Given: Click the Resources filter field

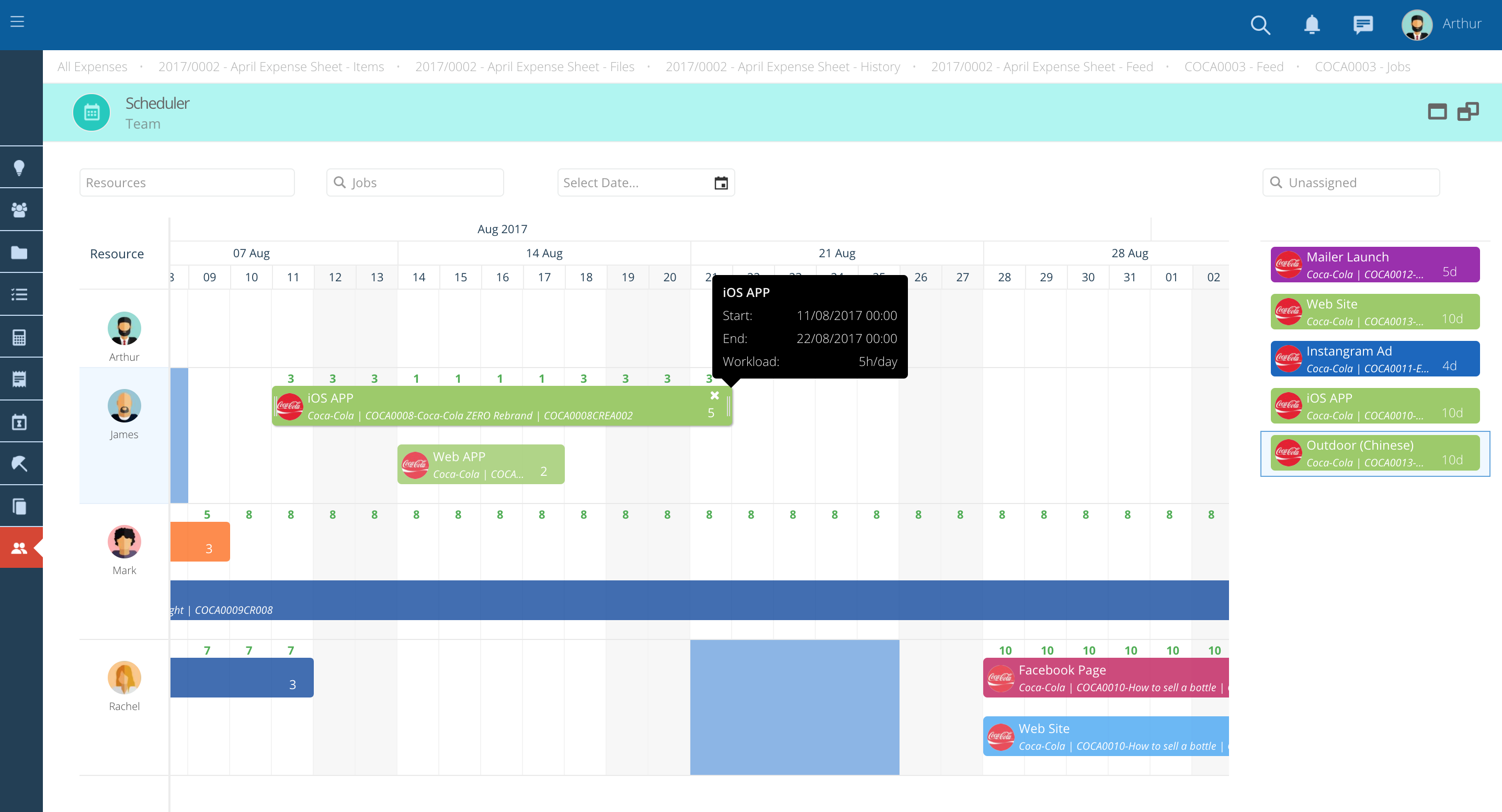Looking at the screenshot, I should (187, 182).
